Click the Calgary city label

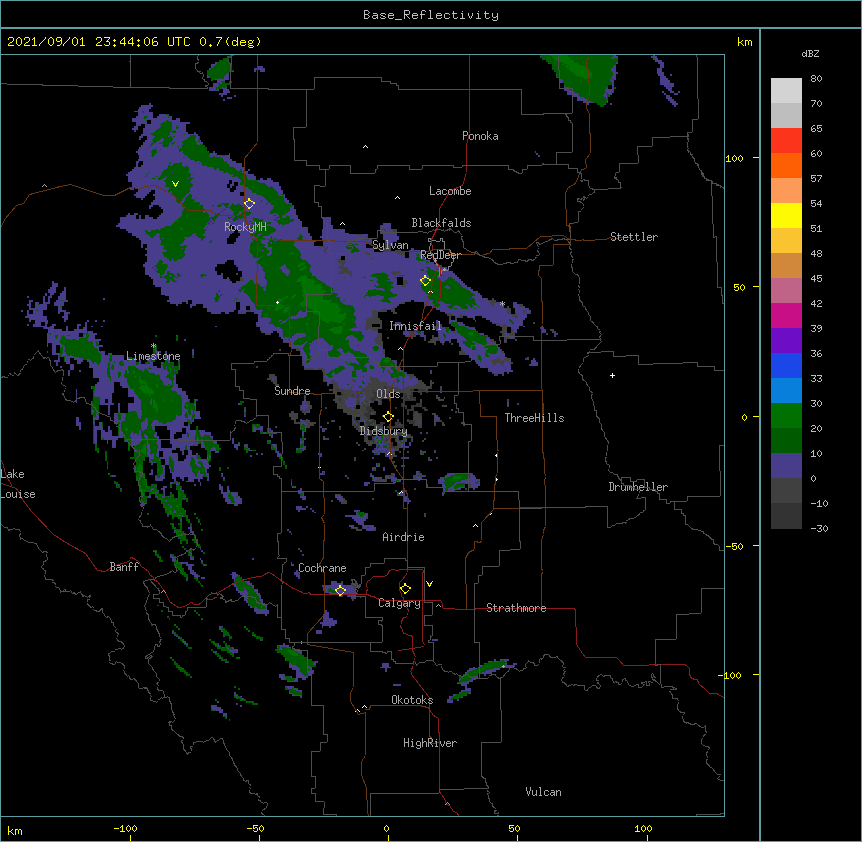400,603
